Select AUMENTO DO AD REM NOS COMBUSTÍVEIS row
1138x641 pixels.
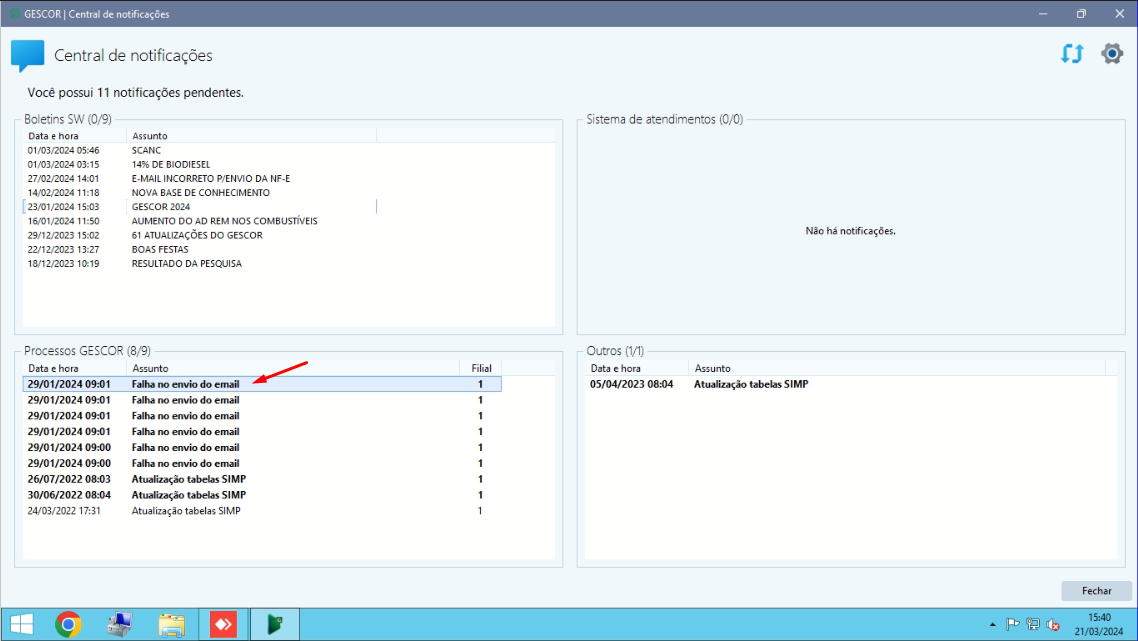200,221
